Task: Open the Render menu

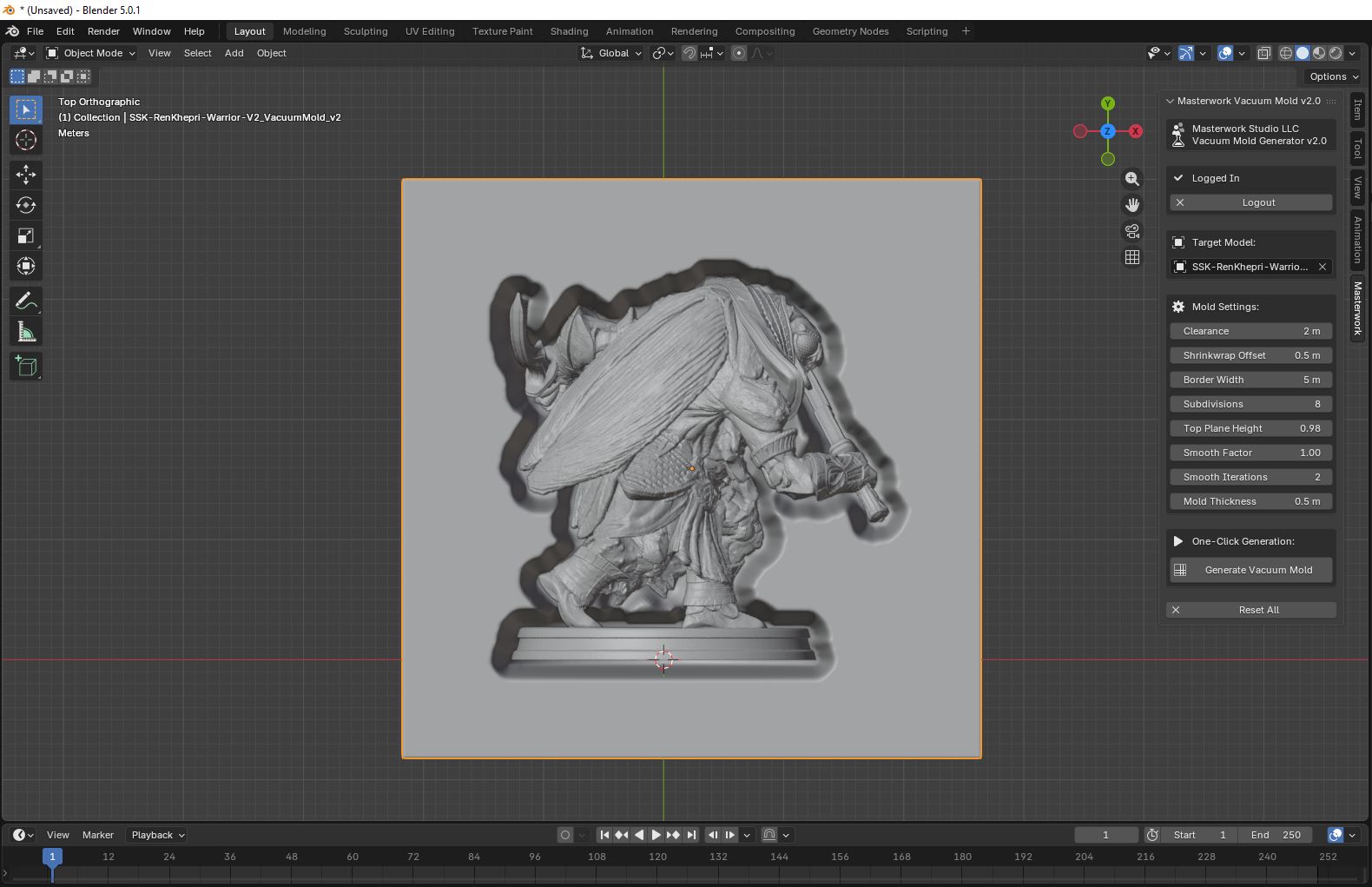Action: (x=103, y=31)
